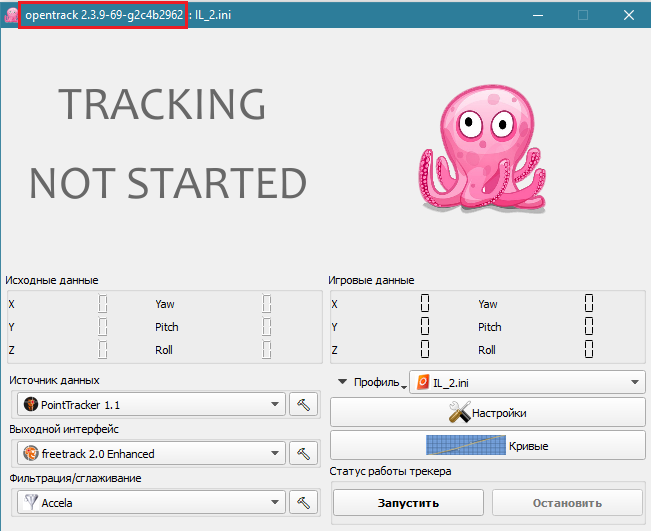Click the TRACKING NOT STARTED text
The height and width of the screenshot is (531, 651).
tap(168, 143)
